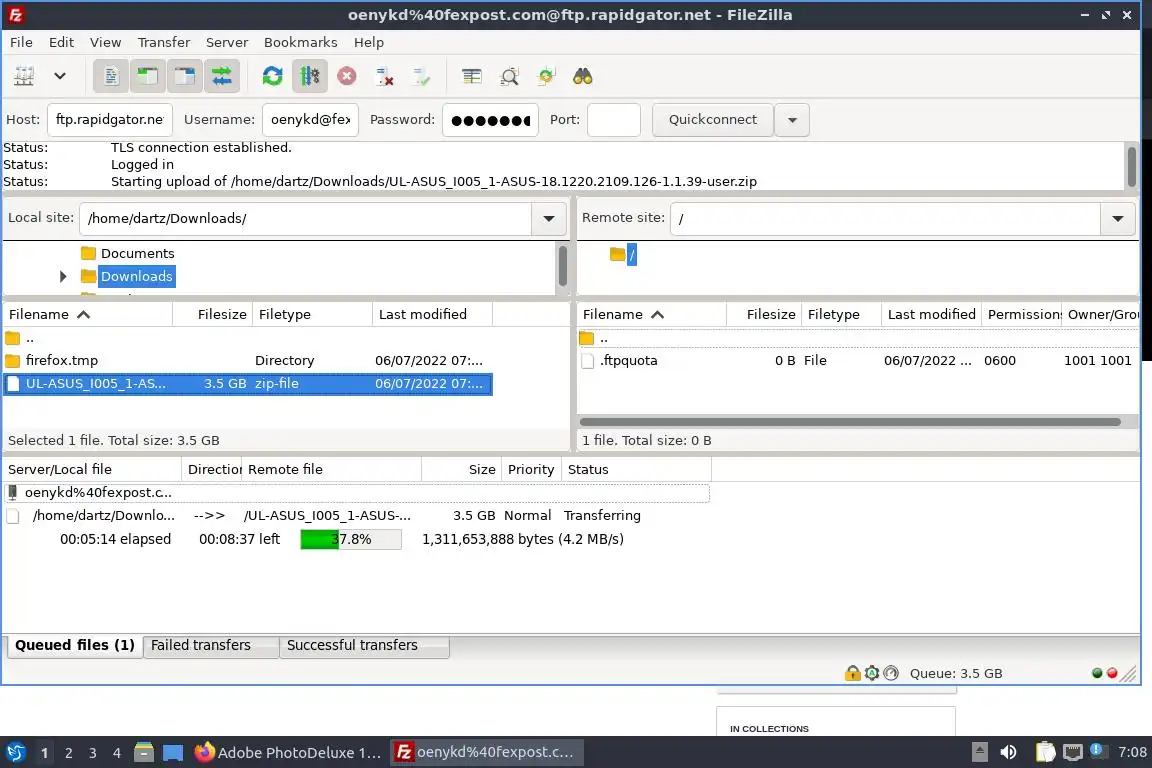
Task: Open the Bookmarks menu
Action: pyautogui.click(x=300, y=42)
